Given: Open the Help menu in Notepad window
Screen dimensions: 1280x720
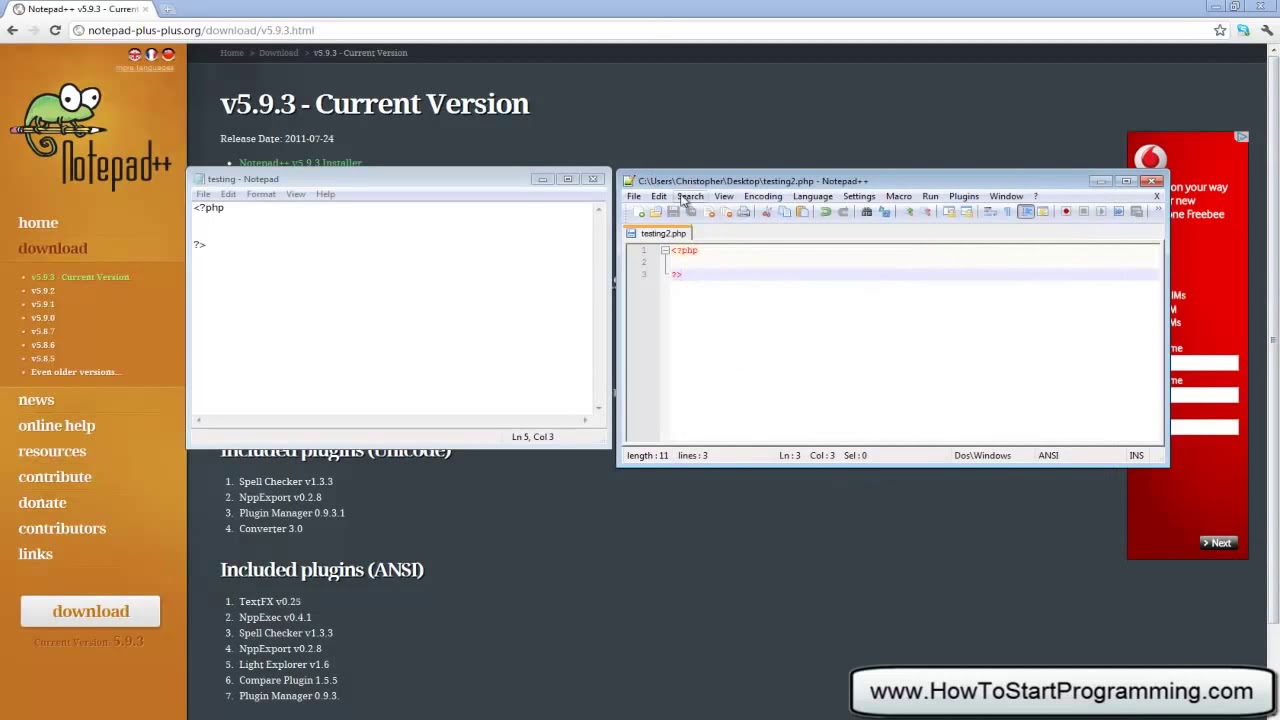Looking at the screenshot, I should coord(325,194).
